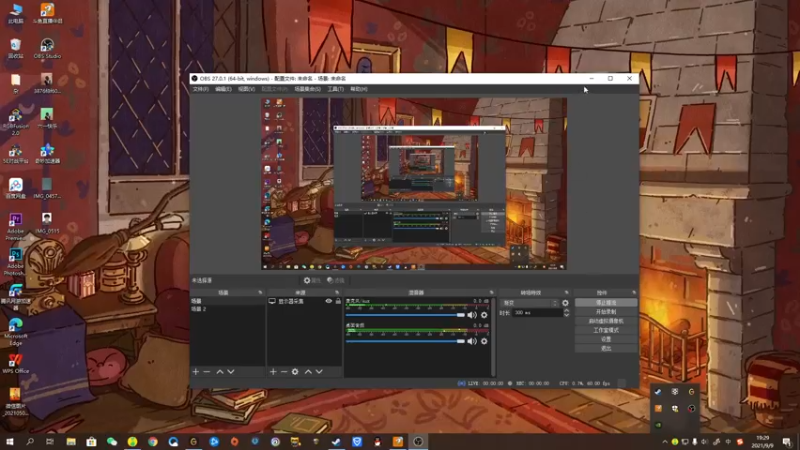Image resolution: width=800 pixels, height=450 pixels.
Task: Move the selected source up
Action: [x=308, y=372]
